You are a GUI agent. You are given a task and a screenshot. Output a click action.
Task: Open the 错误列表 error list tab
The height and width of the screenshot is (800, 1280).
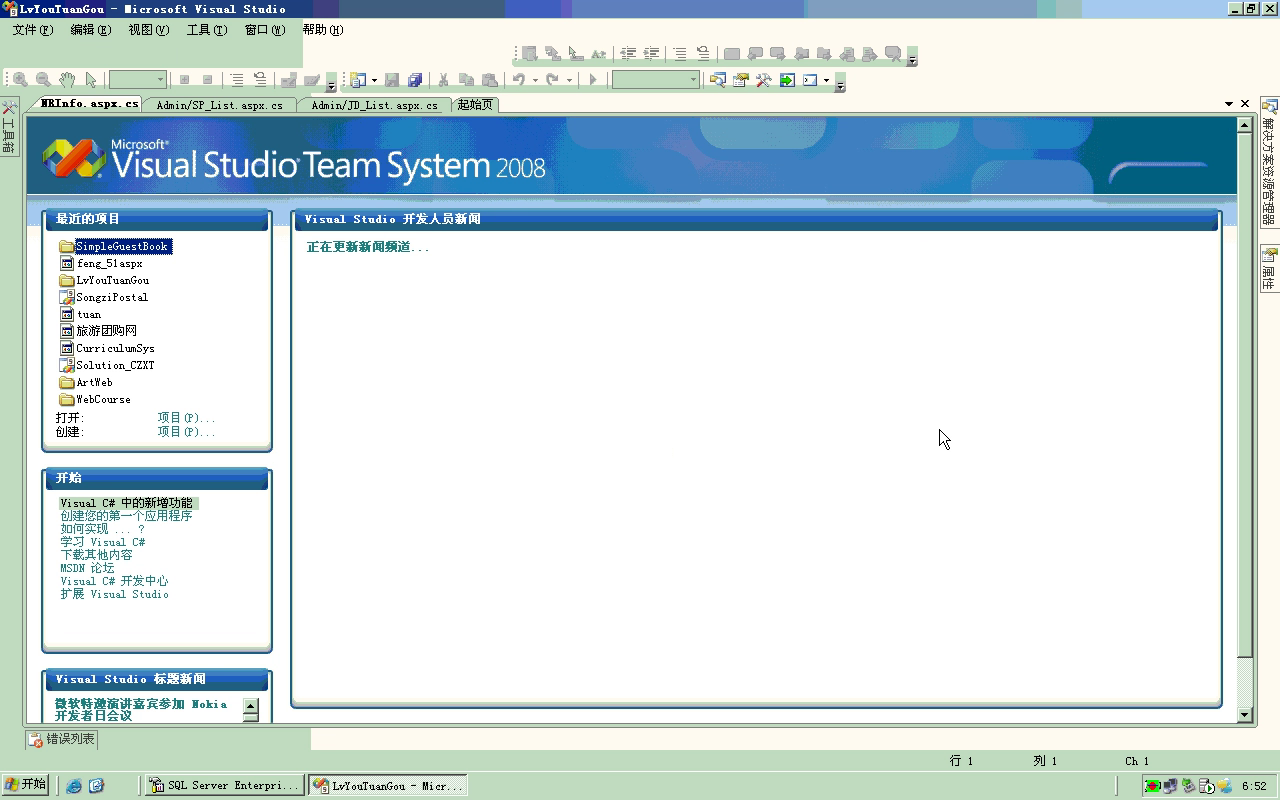(x=62, y=739)
